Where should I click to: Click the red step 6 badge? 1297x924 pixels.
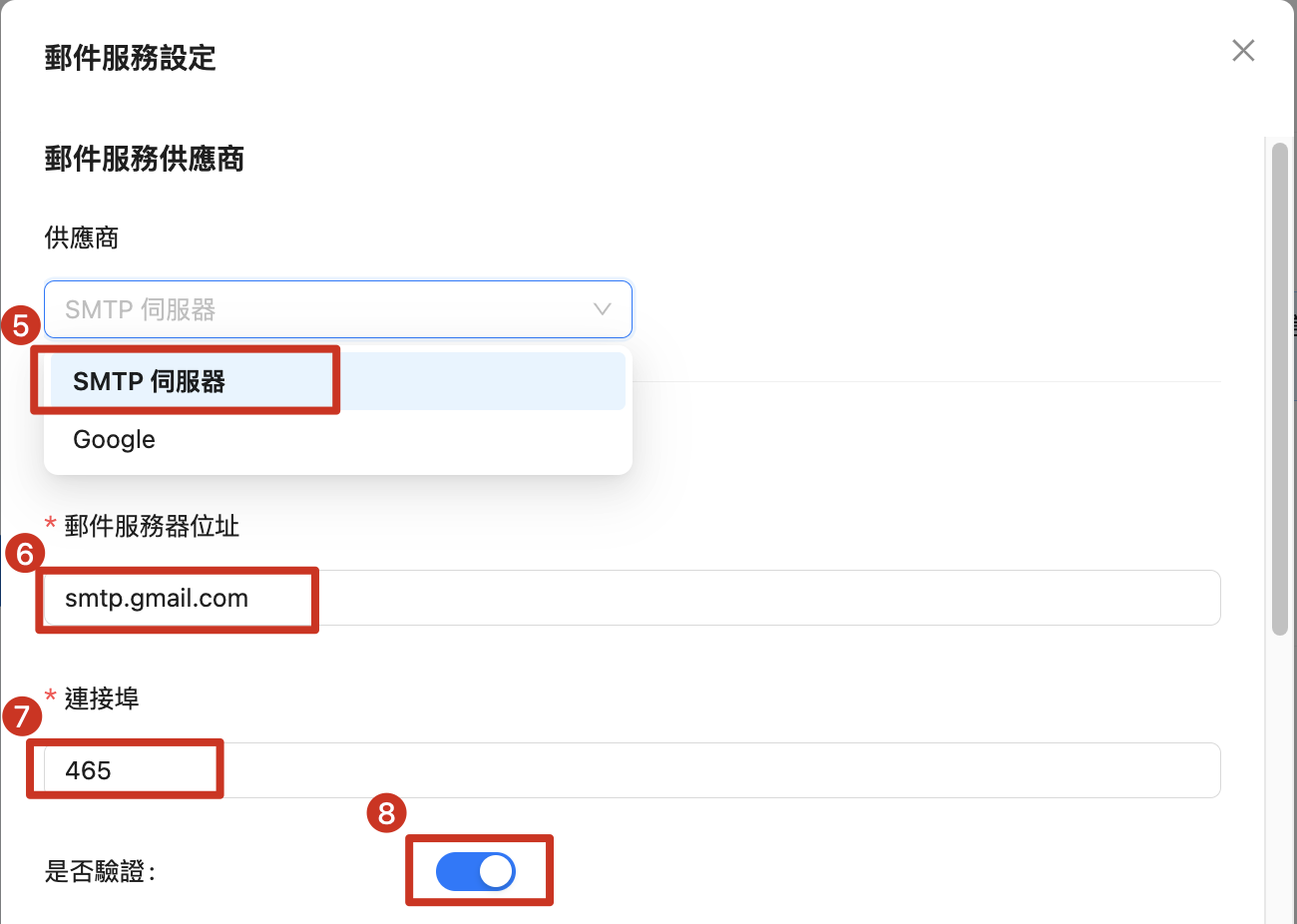pyautogui.click(x=25, y=554)
